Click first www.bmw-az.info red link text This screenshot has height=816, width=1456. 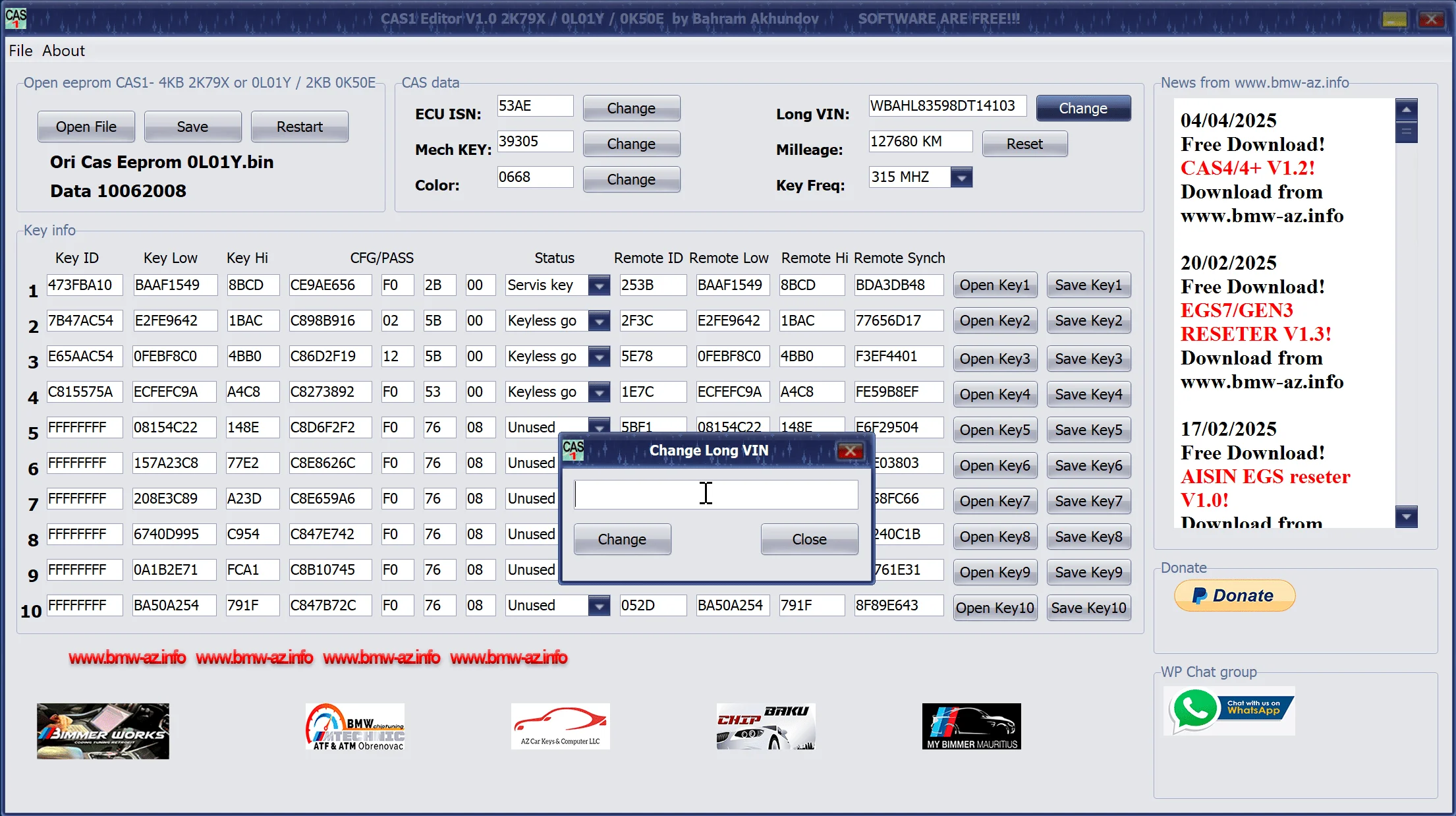tap(127, 657)
